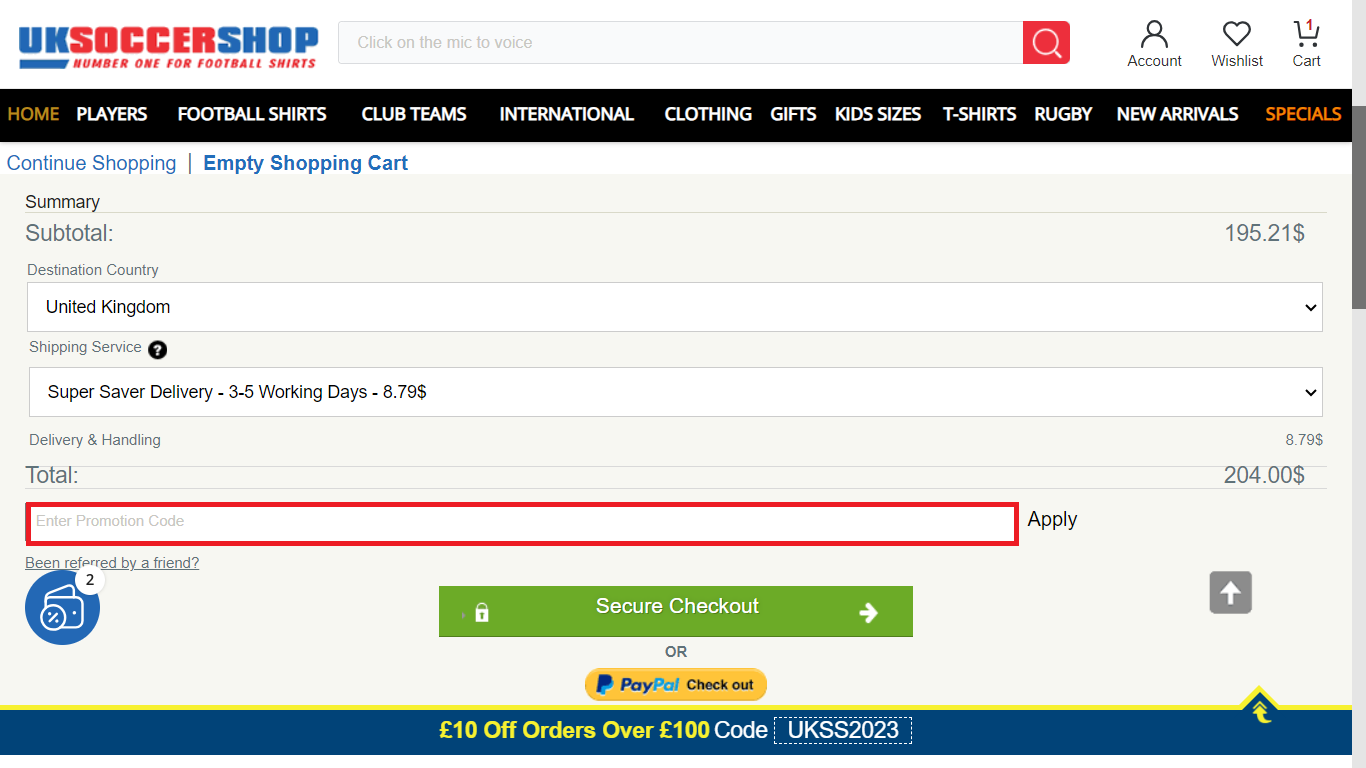The height and width of the screenshot is (768, 1366).
Task: Select CLUB TEAMS in the navigation
Action: (x=414, y=115)
